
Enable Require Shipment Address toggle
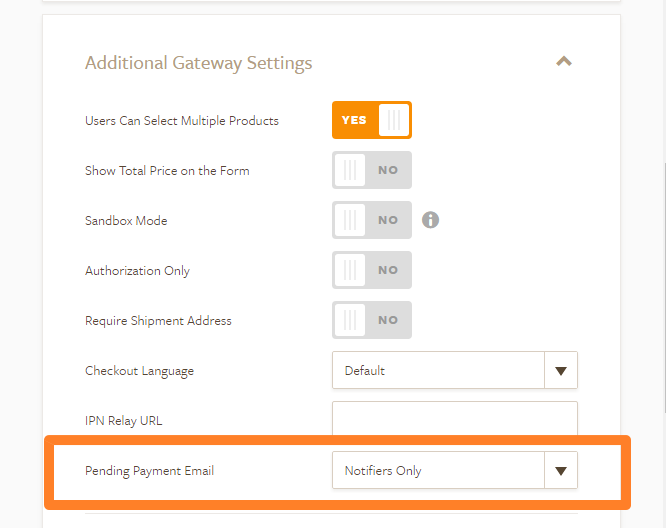tap(371, 320)
